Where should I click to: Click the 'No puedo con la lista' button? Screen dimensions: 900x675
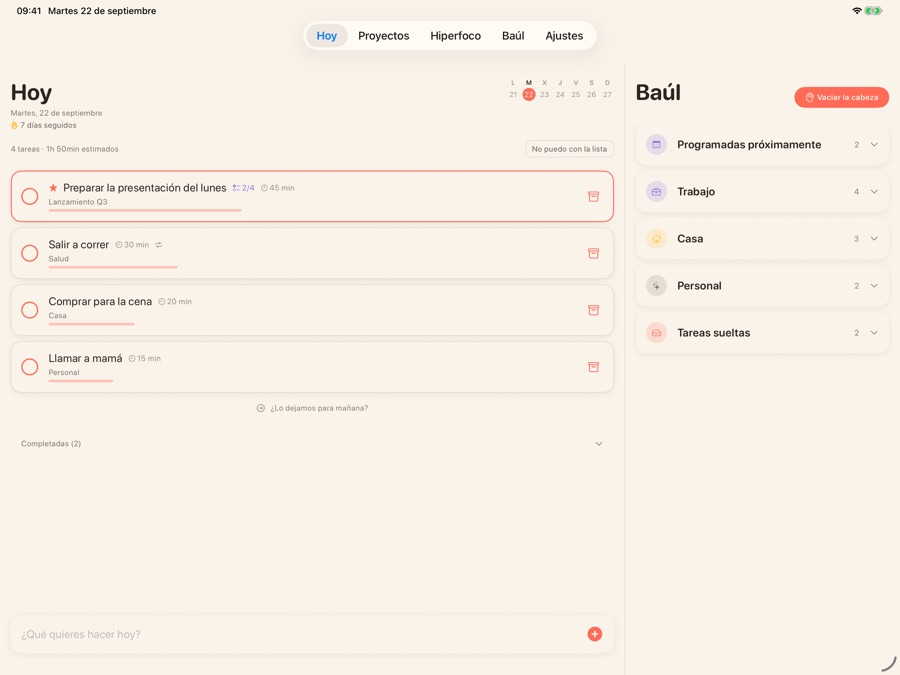[569, 149]
